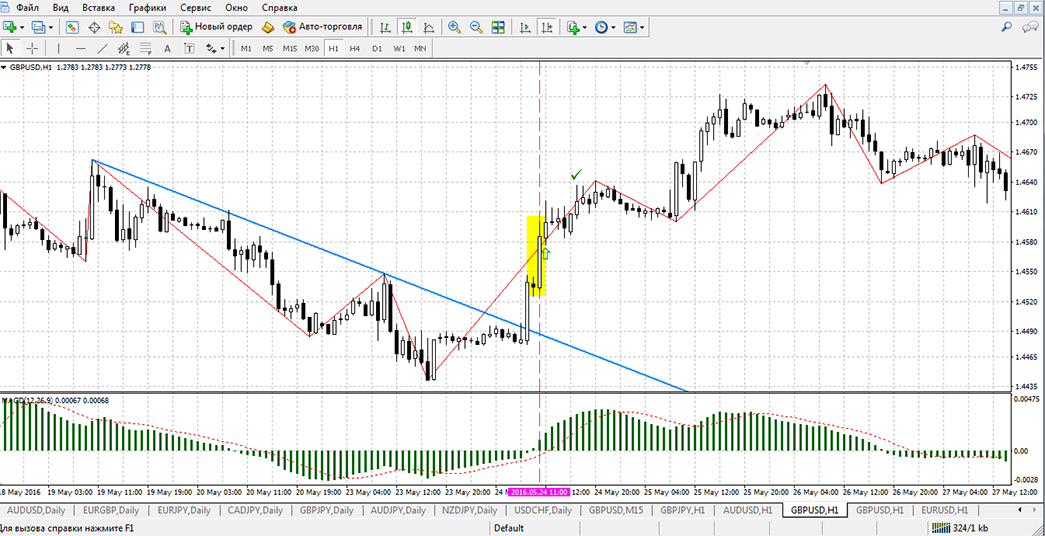
Task: Launch MetaEditor via yellow book icon
Action: tap(268, 27)
